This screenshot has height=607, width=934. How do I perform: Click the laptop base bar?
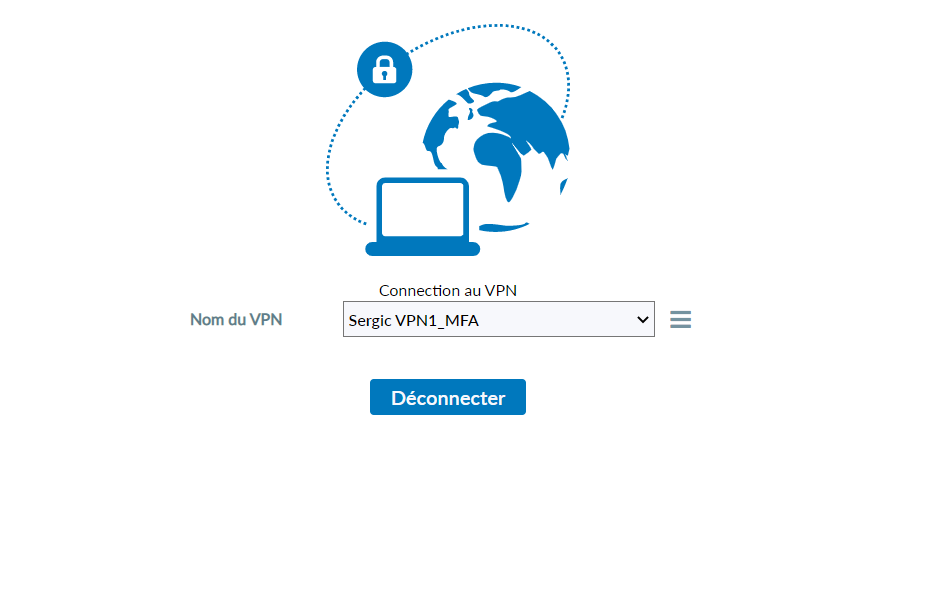coord(422,249)
